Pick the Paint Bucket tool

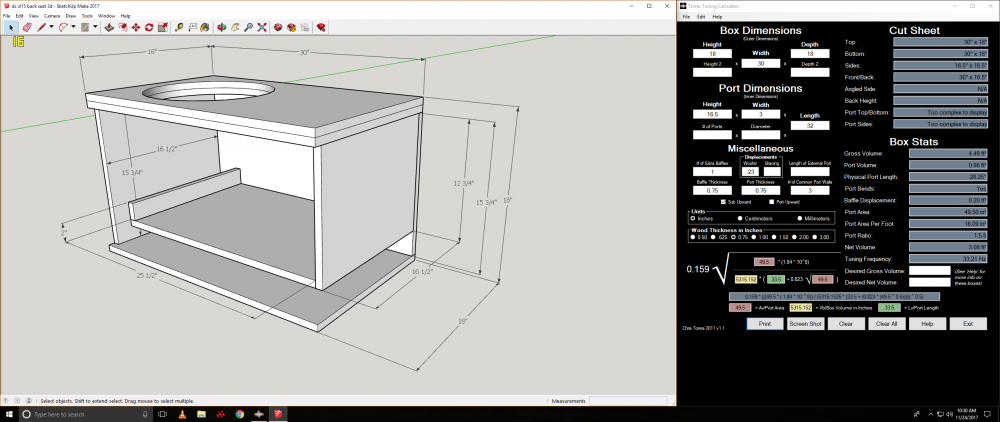click(205, 27)
